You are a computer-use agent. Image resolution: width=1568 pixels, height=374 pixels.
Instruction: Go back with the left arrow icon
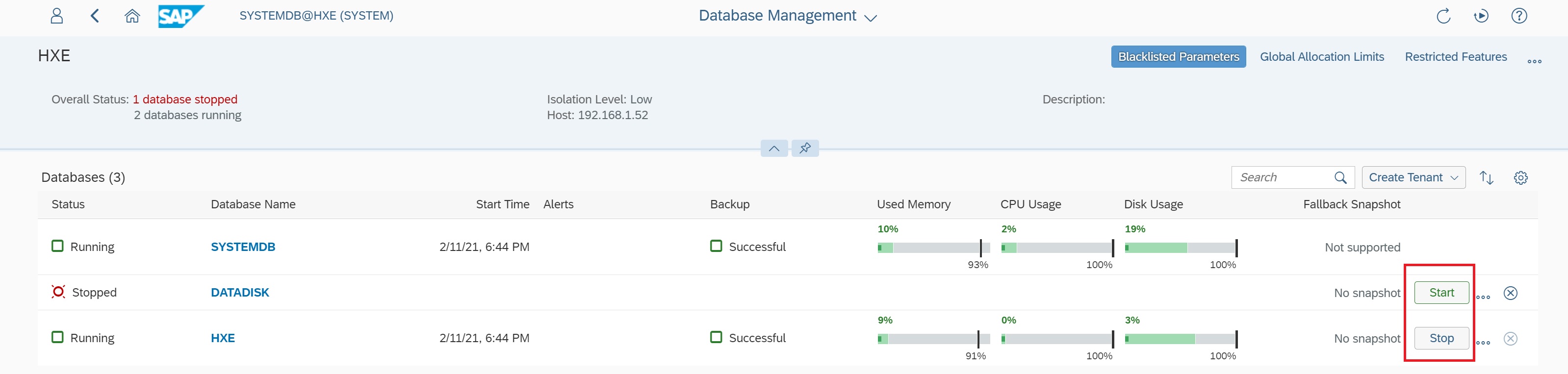click(94, 16)
